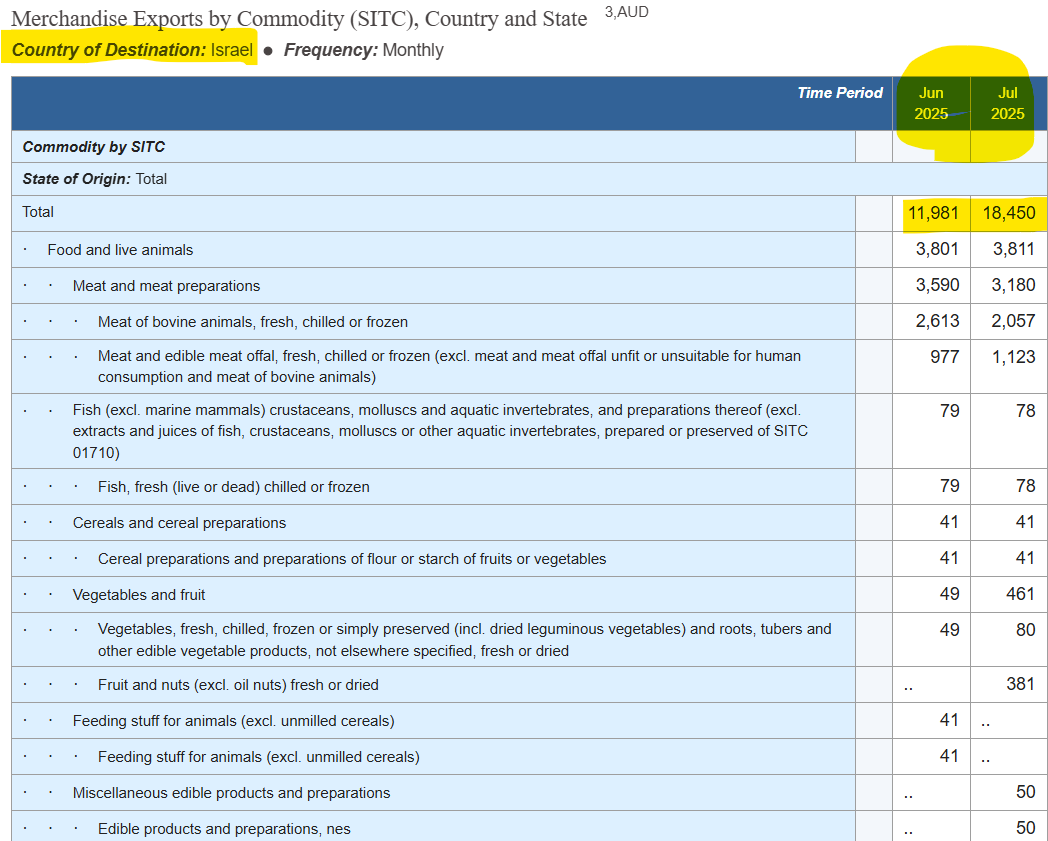The width and height of the screenshot is (1048, 841).
Task: Select Total value 11,981 for June
Action: point(933,213)
